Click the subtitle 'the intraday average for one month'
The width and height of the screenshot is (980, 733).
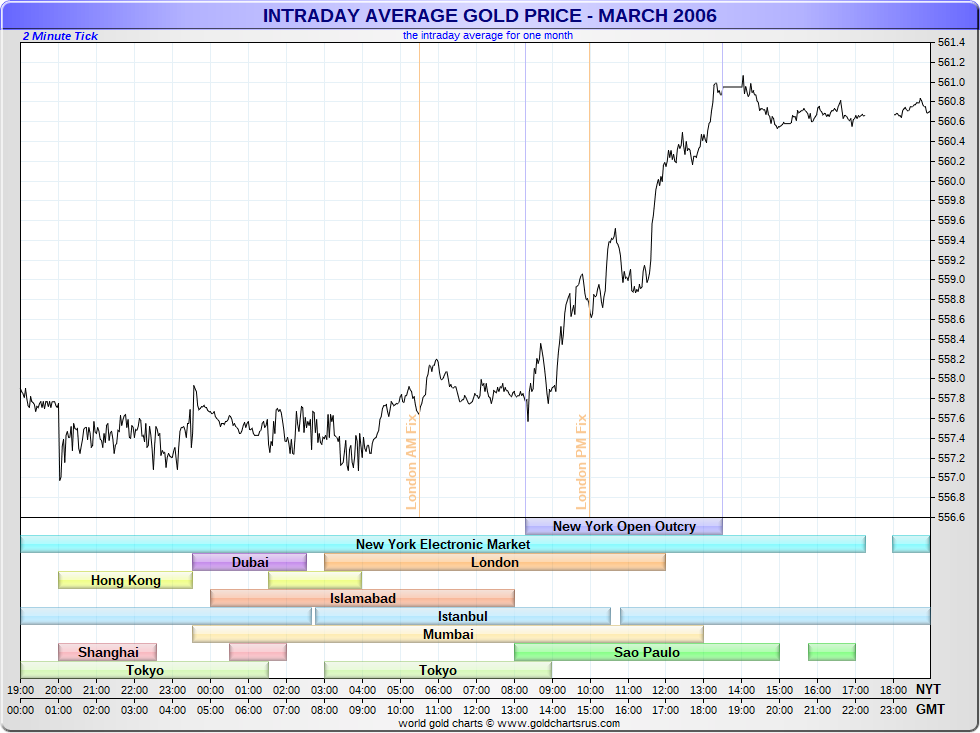[x=488, y=36]
